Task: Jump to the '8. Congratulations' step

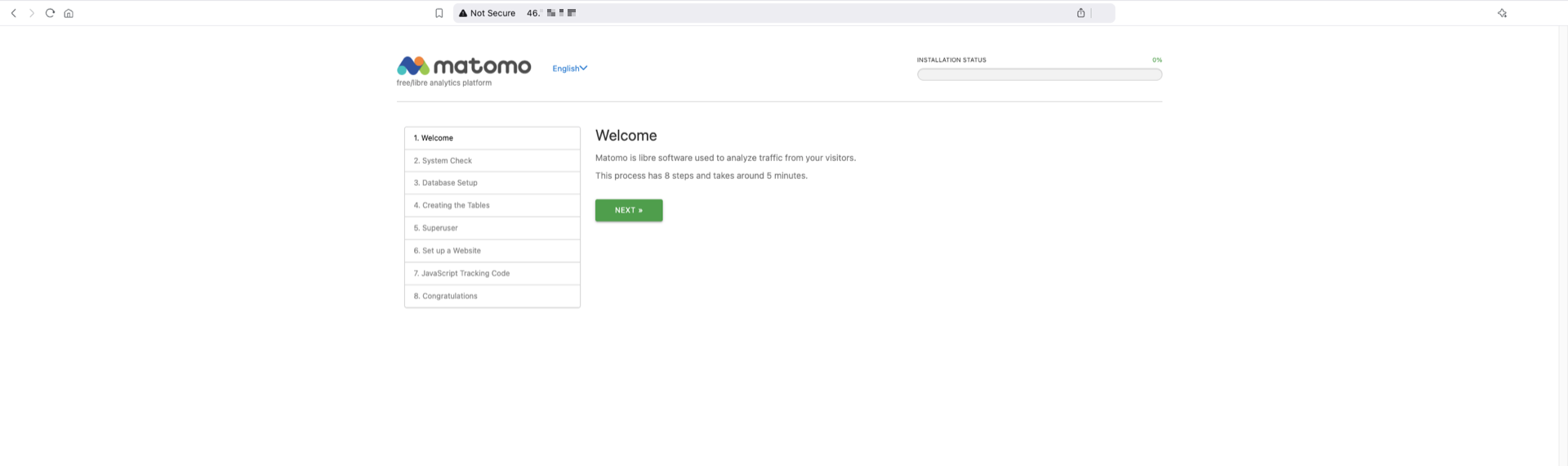Action: pyautogui.click(x=492, y=296)
